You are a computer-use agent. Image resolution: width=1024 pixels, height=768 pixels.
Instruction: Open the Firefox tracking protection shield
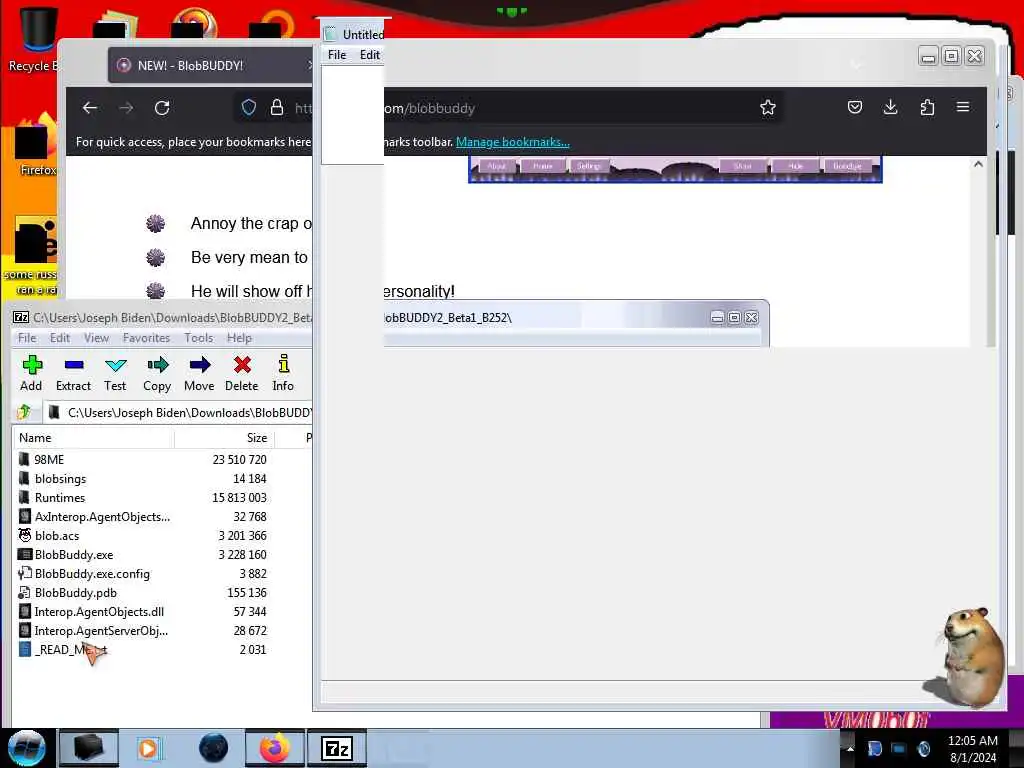pyautogui.click(x=249, y=108)
